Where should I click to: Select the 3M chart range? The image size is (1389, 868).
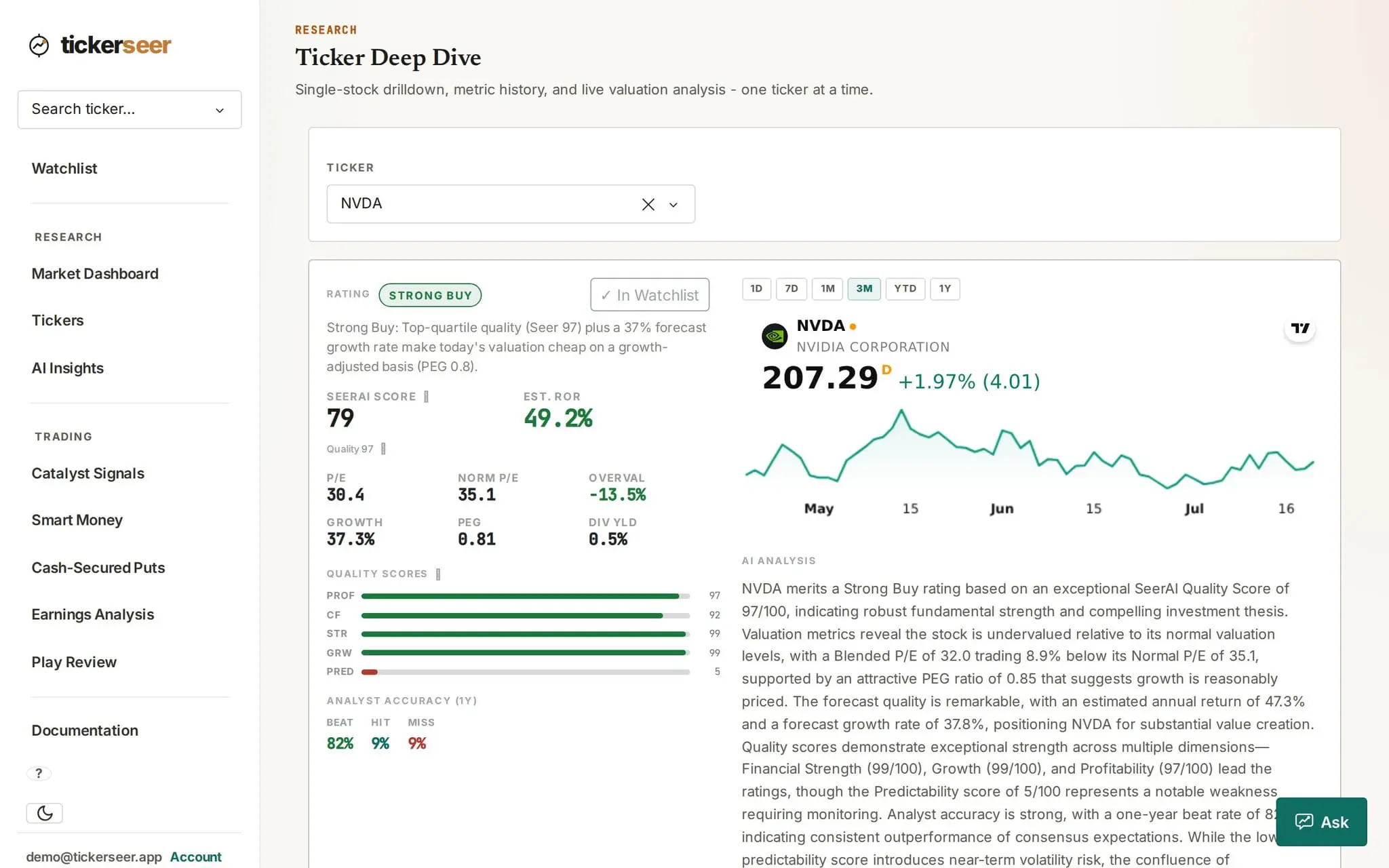[864, 289]
